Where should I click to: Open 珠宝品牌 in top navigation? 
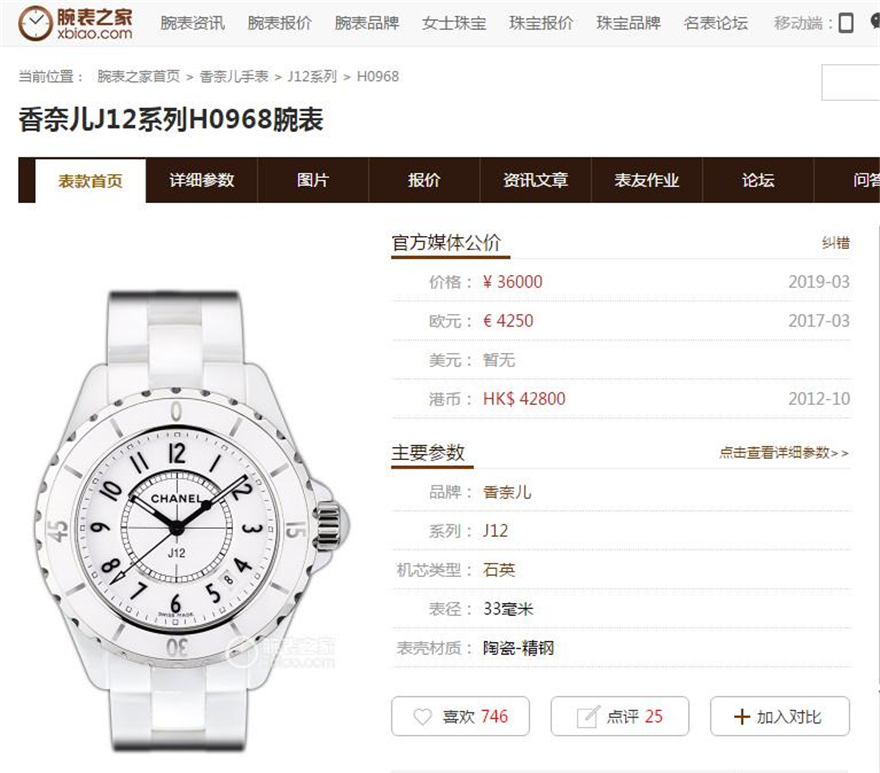[629, 23]
